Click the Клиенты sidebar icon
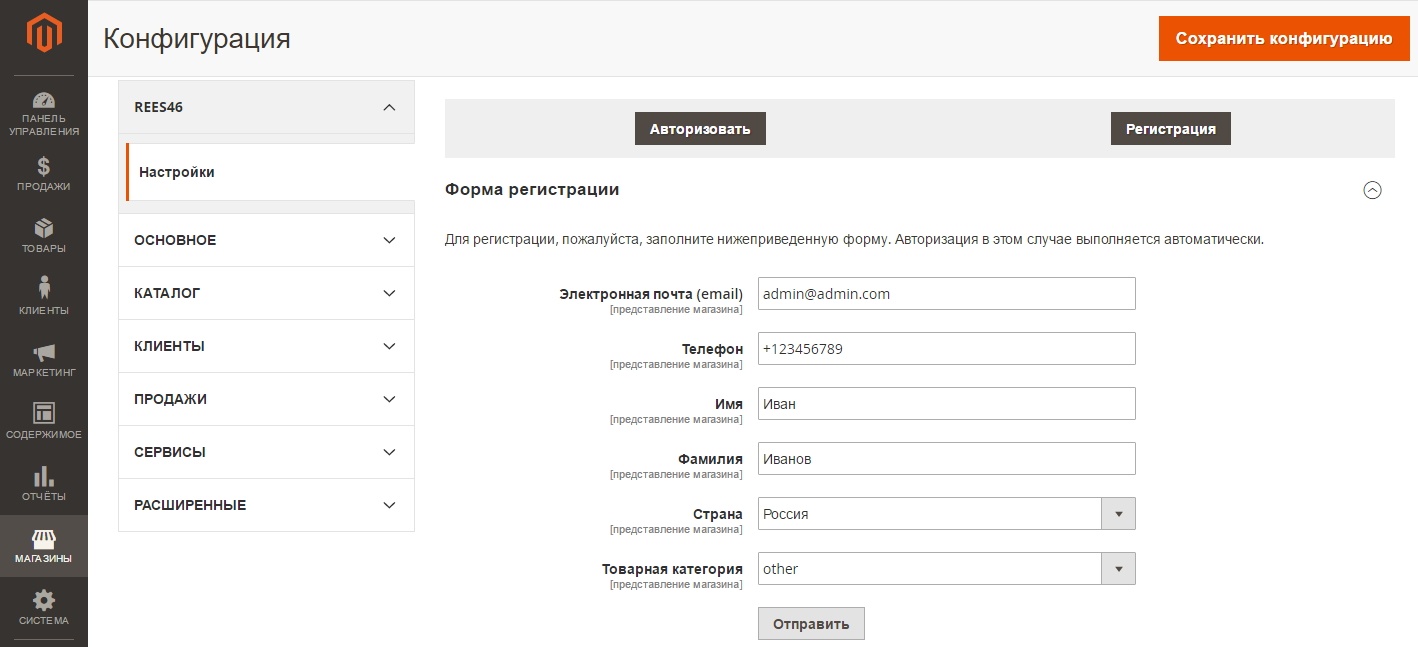 coord(43,288)
